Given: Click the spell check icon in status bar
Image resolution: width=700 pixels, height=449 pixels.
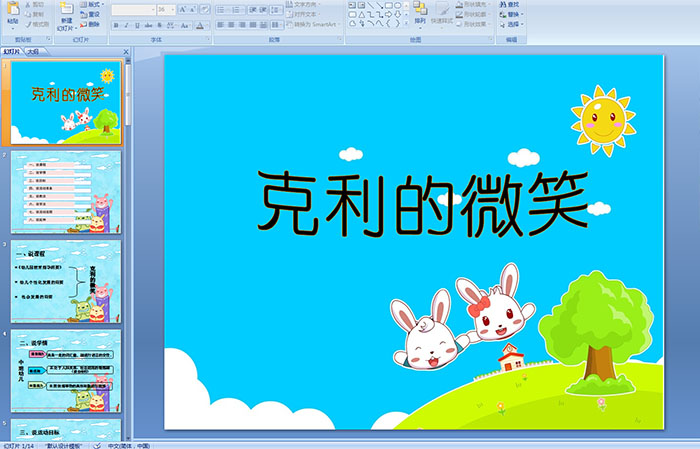Looking at the screenshot, I should 97,445.
